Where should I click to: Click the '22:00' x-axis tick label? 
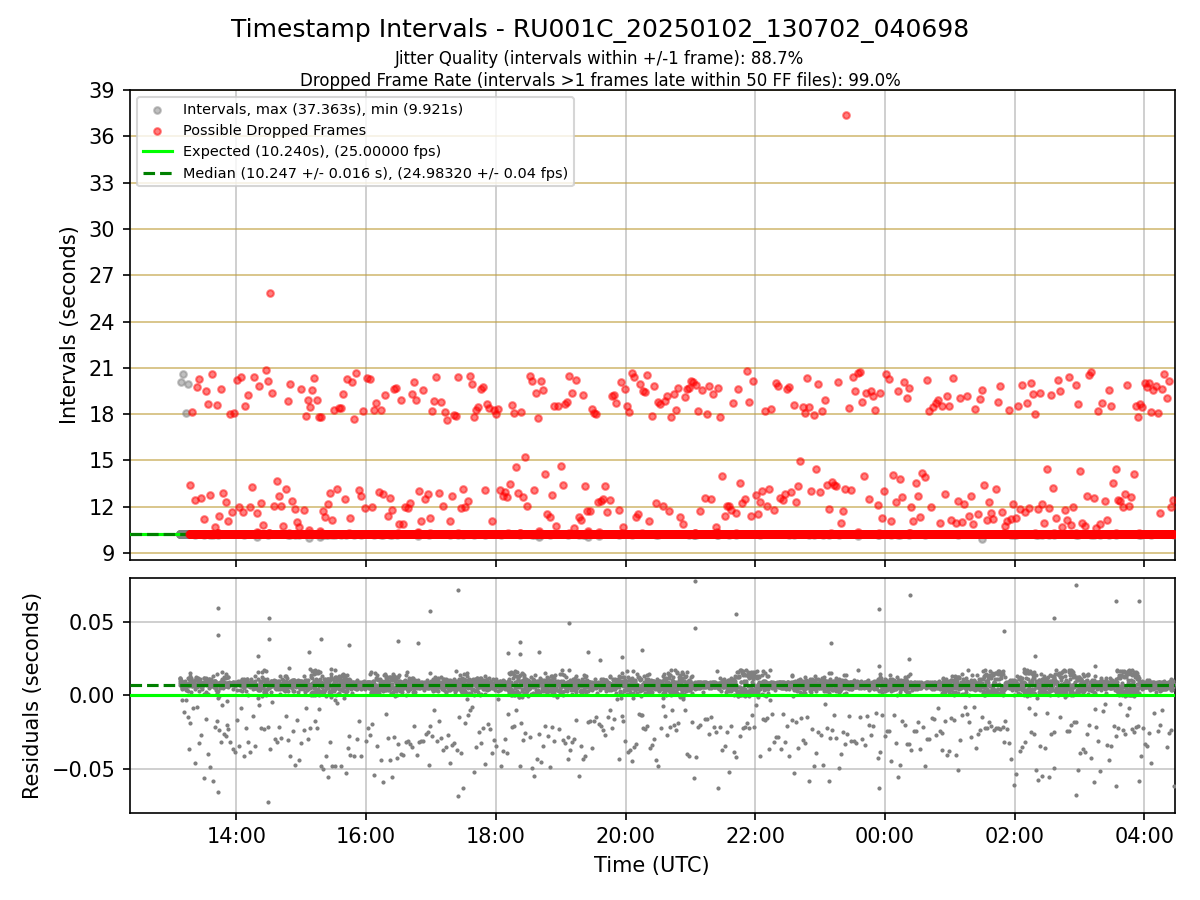756,834
